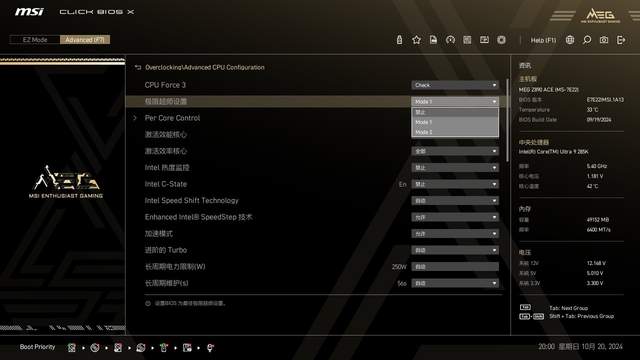Screen dimensions: 640x360
Task: Click the file/profile save icon in top toolbar
Action: 433,40
